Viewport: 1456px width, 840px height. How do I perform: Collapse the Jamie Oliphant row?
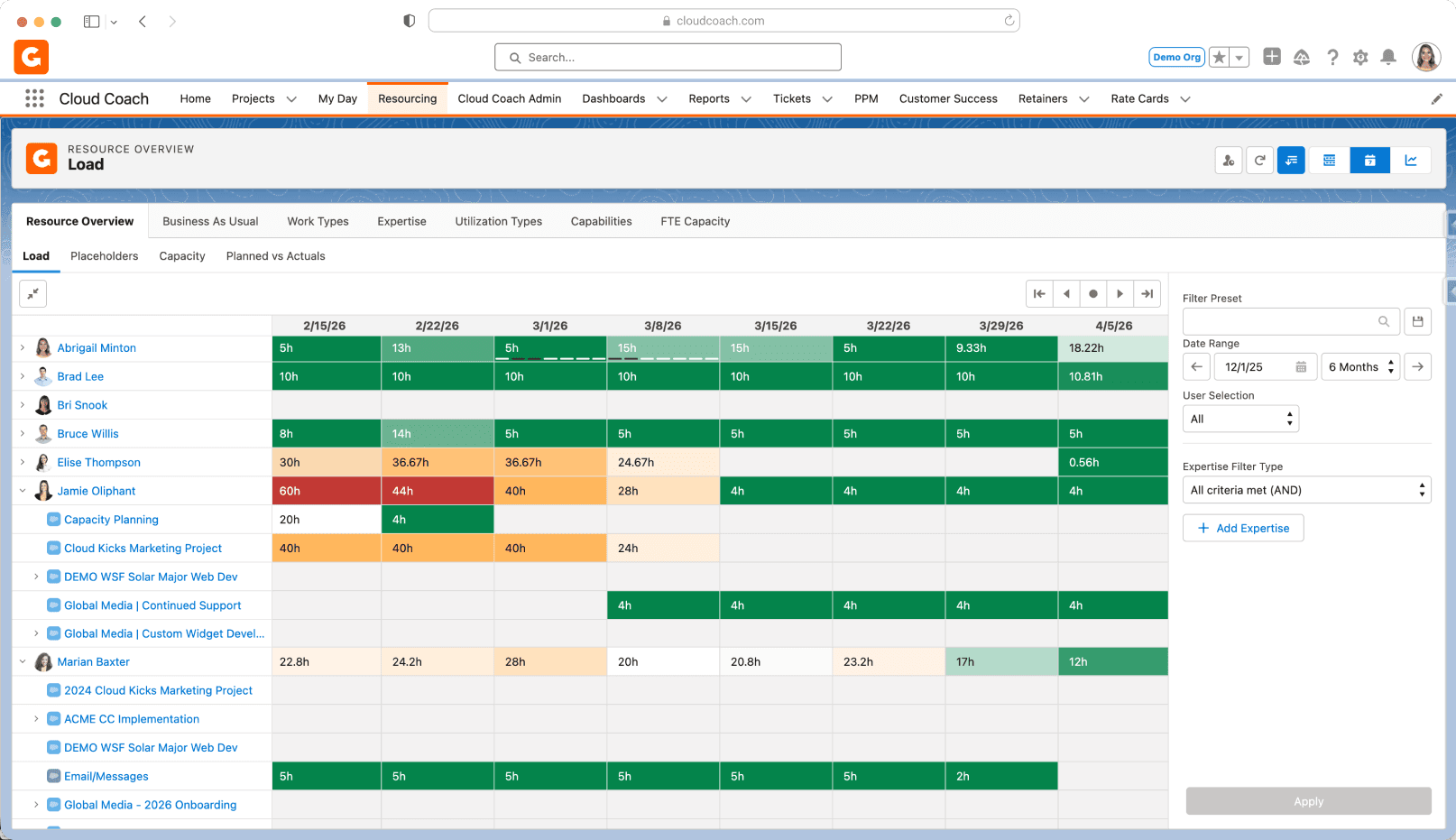(x=23, y=491)
